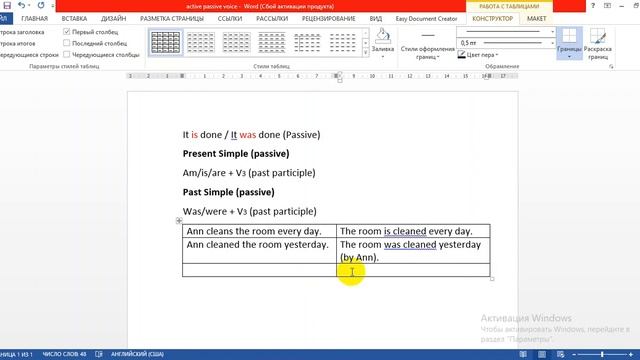Apply the second table style thumbnail

[200, 42]
